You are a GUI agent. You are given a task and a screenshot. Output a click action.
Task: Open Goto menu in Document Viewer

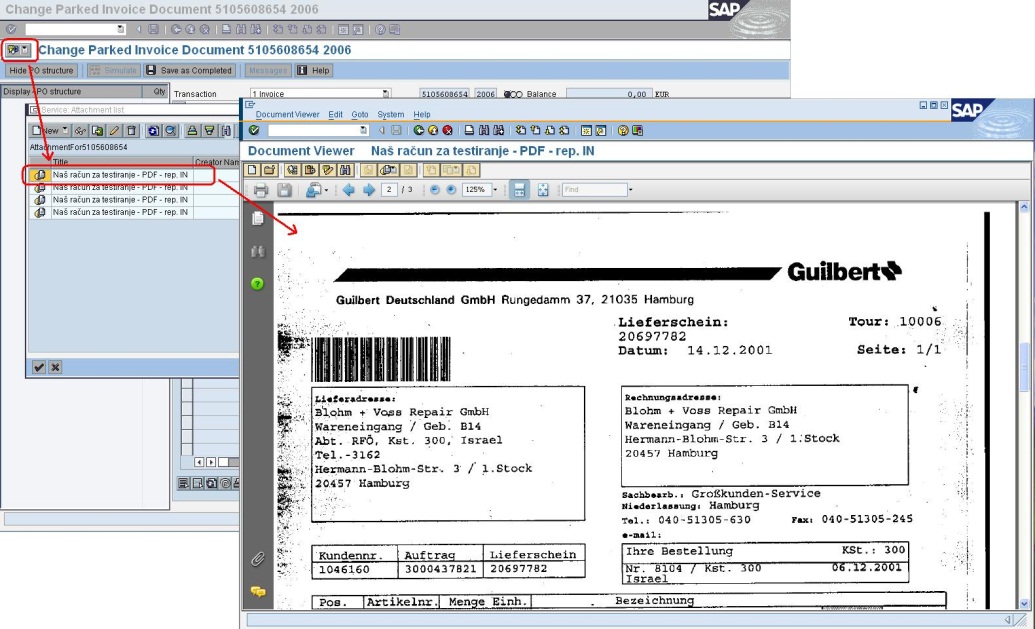[360, 114]
